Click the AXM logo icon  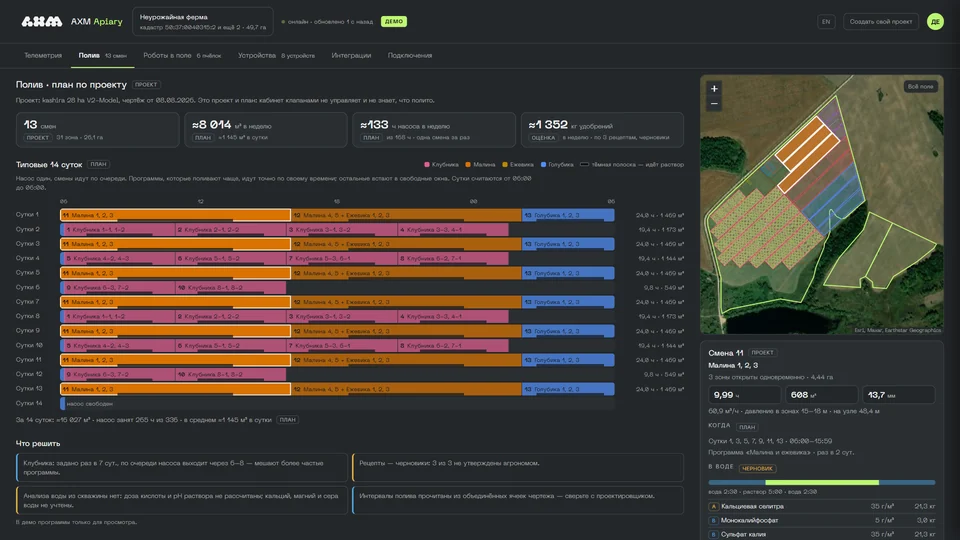point(42,21)
